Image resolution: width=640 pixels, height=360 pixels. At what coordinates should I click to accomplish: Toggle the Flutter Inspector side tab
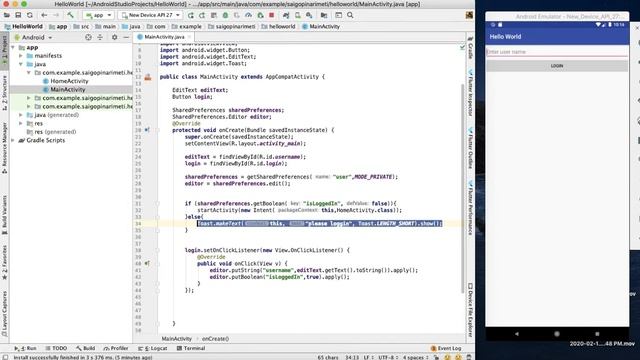470,93
